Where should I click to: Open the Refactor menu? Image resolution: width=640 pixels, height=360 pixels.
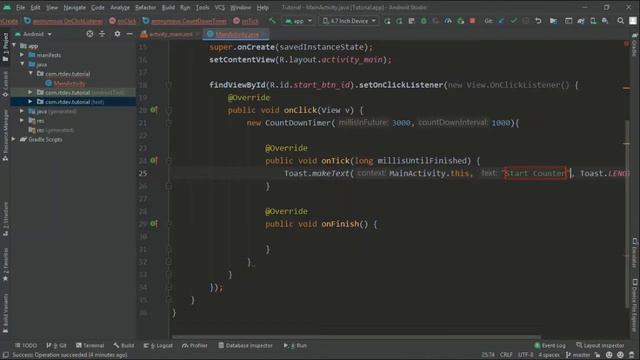145,7
